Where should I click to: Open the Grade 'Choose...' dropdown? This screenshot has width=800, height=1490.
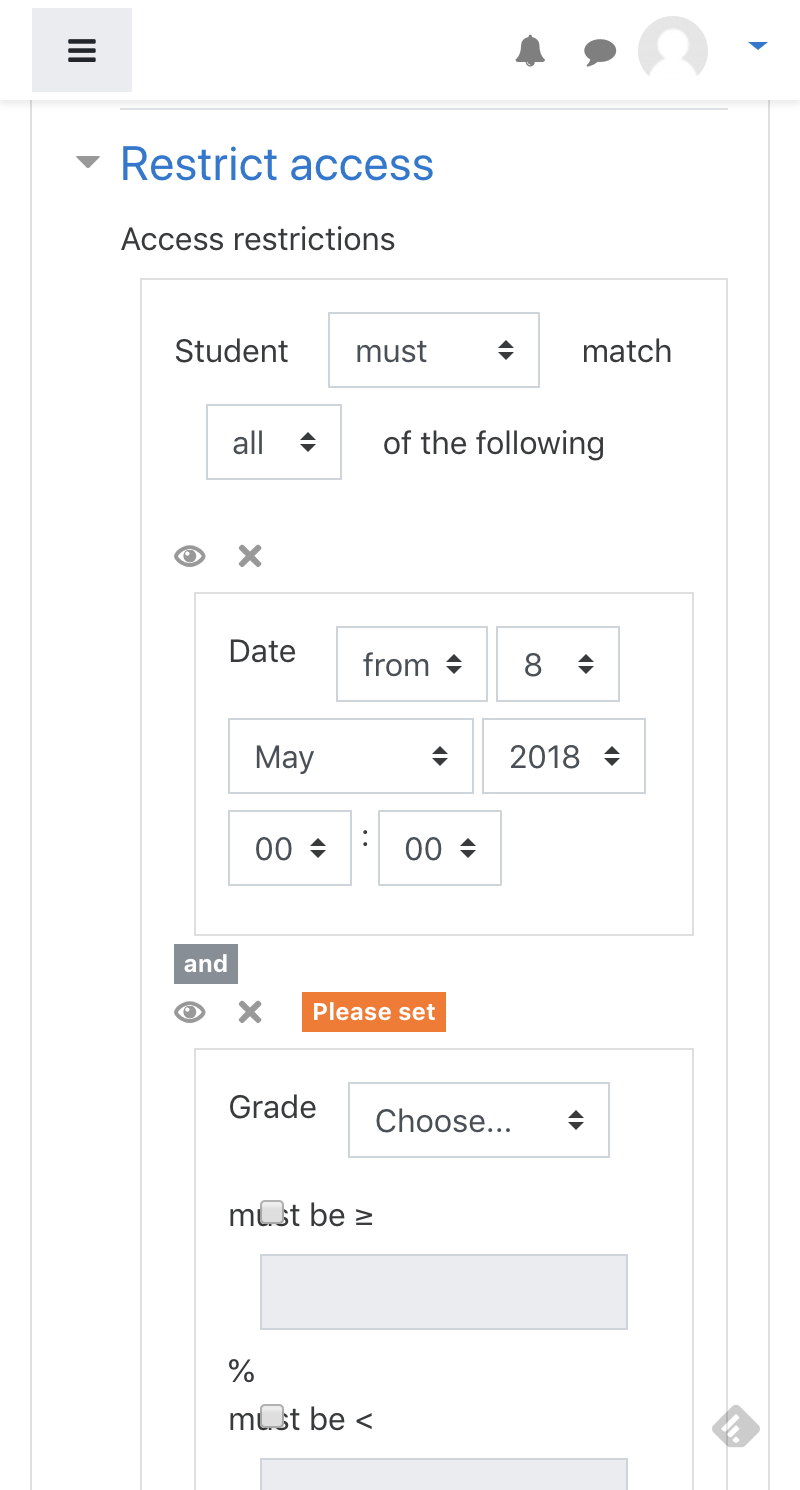coord(479,1120)
